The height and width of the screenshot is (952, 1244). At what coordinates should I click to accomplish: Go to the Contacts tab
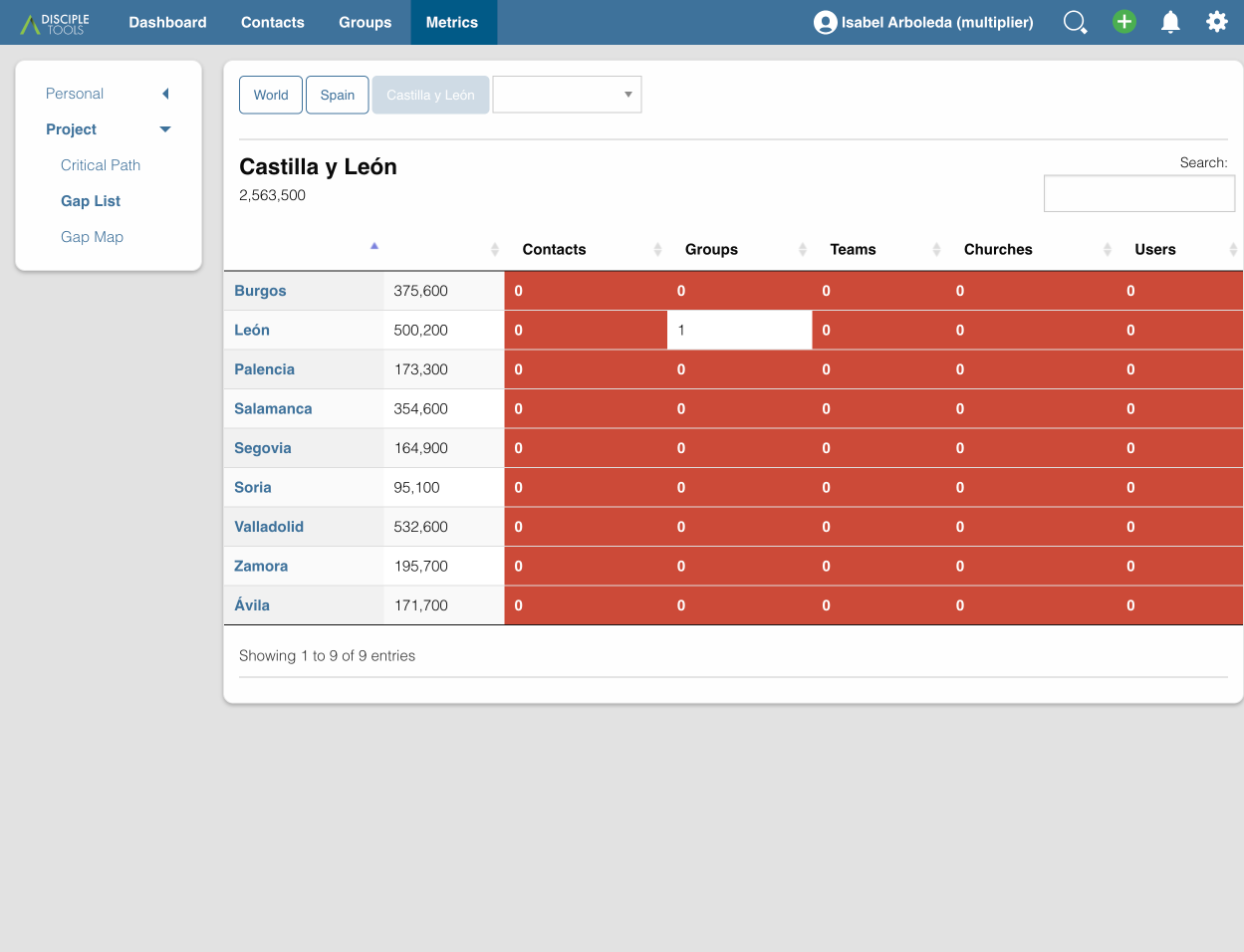(x=273, y=22)
